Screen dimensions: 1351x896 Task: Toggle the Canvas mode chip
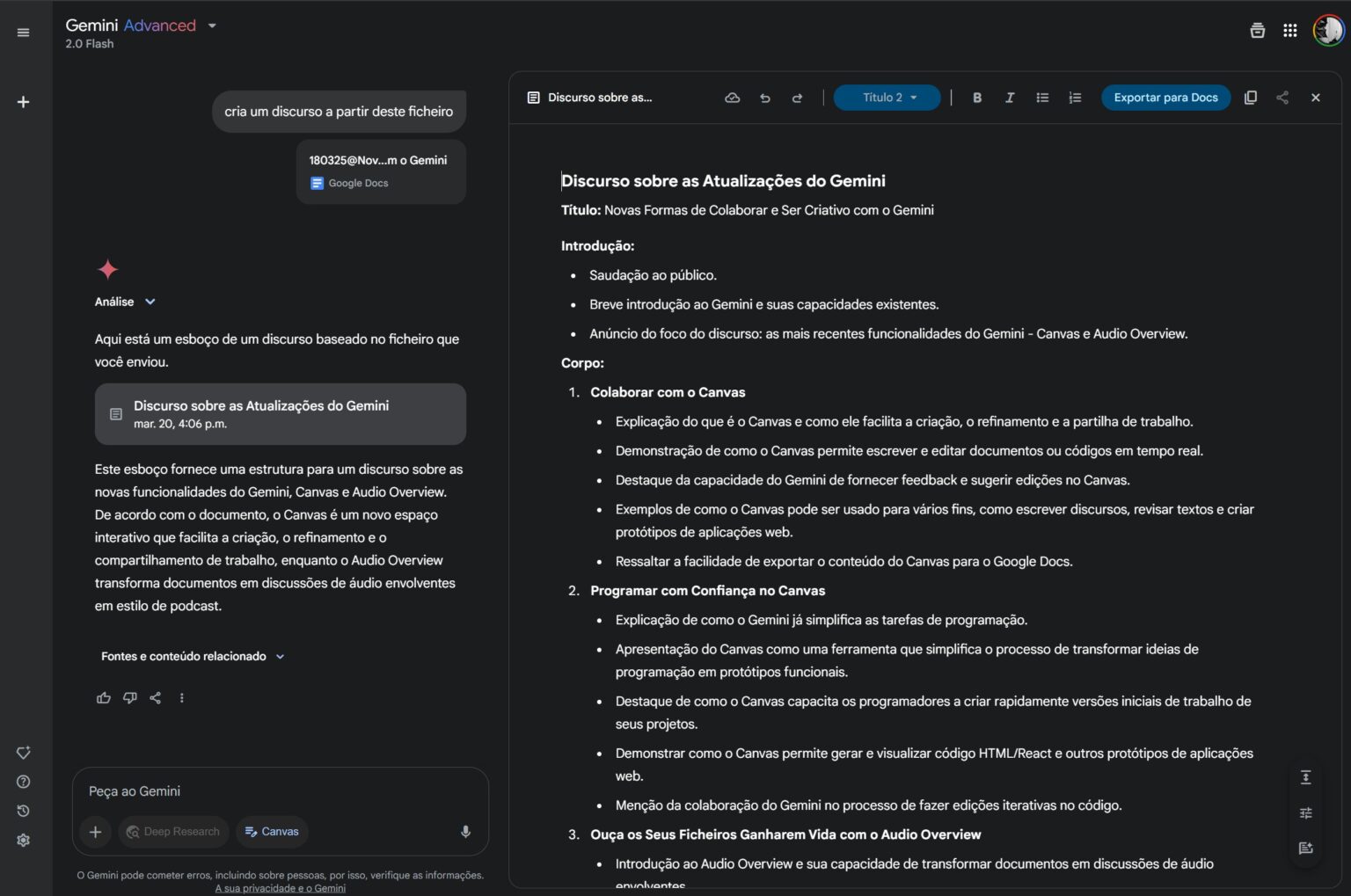[272, 832]
